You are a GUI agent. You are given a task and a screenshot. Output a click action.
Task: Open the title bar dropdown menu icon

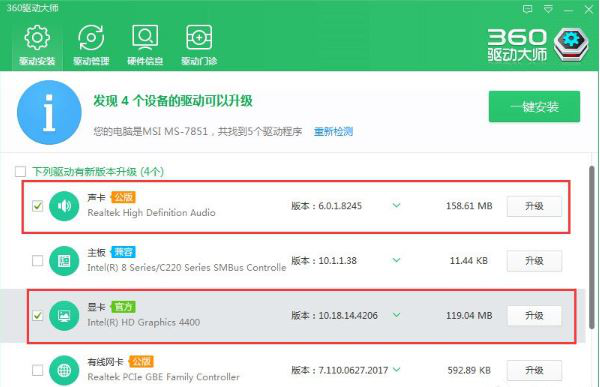(x=548, y=9)
